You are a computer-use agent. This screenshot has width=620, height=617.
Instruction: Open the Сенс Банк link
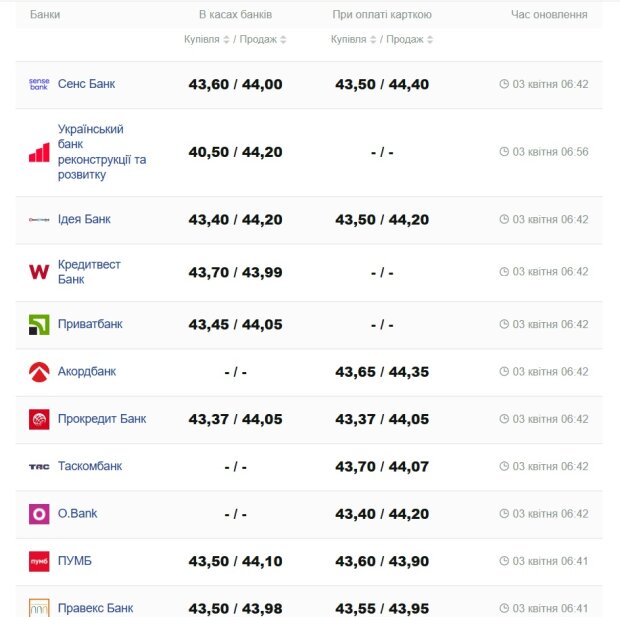tap(86, 84)
